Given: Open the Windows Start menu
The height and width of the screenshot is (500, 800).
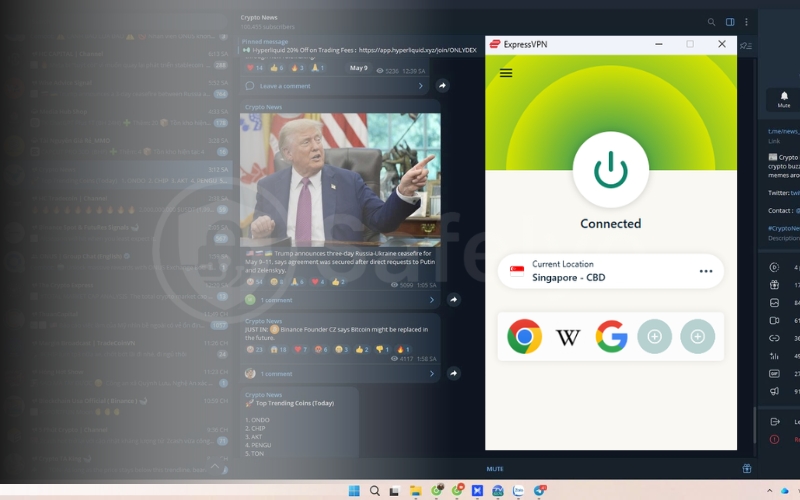Looking at the screenshot, I should pos(354,491).
